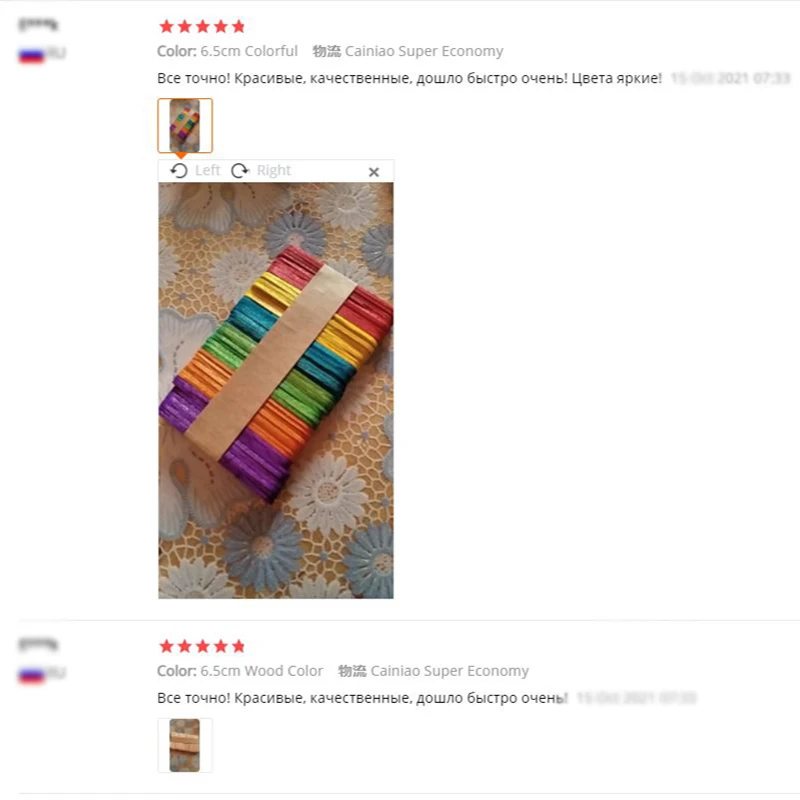
Task: Click first review's Cainiao Super Economy label
Action: pos(424,51)
